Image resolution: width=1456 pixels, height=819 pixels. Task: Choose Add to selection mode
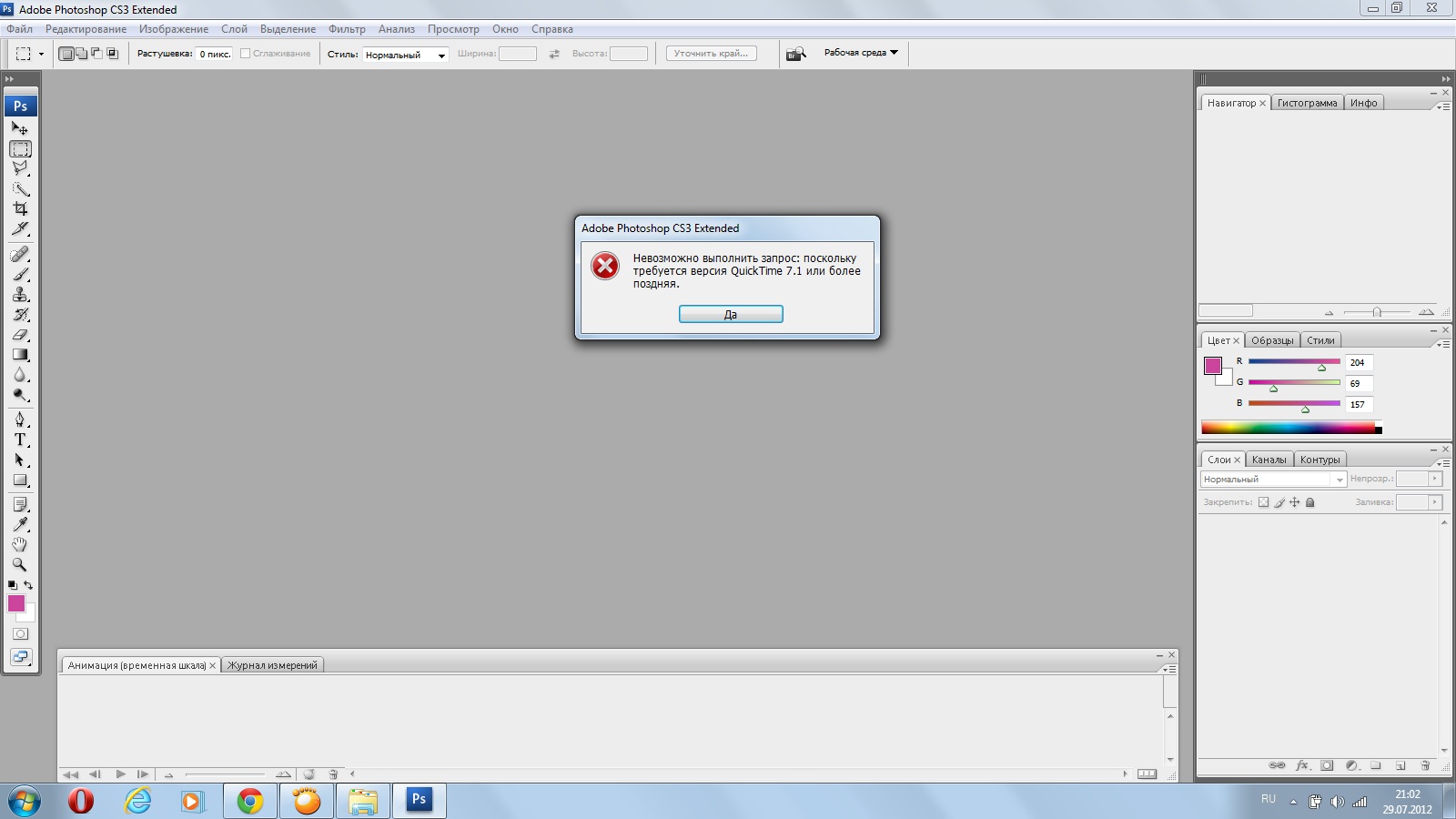point(81,54)
